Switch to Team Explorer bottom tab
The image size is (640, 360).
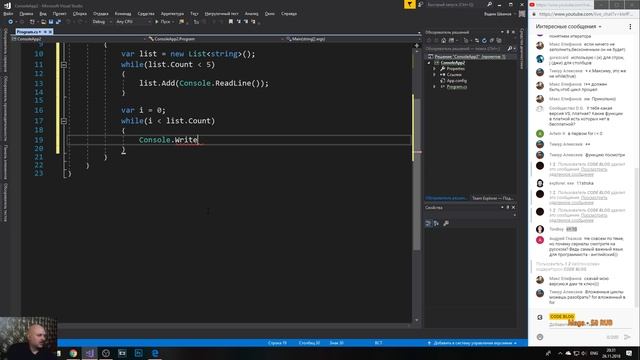coord(493,198)
